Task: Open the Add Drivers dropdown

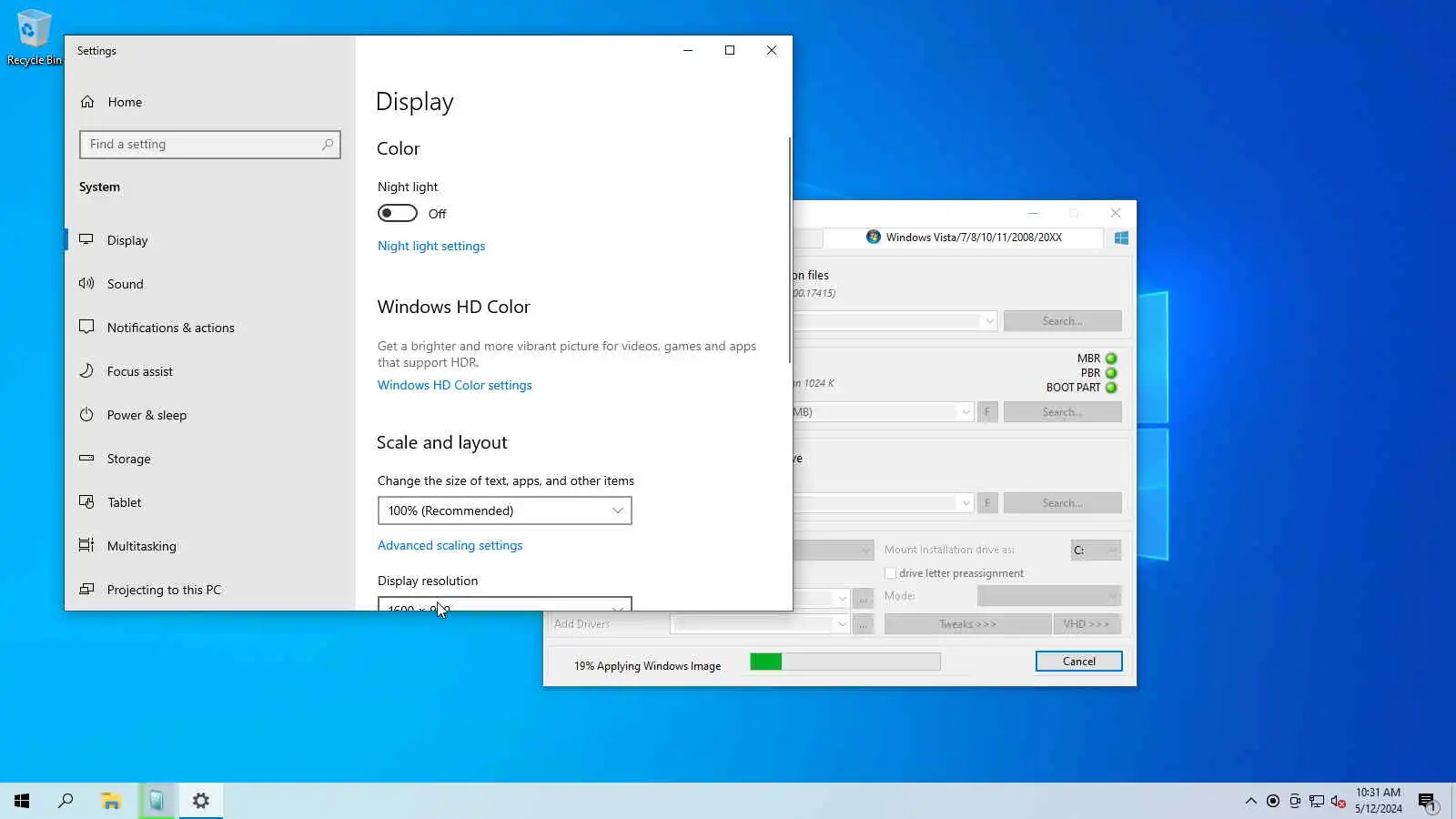Action: [760, 624]
